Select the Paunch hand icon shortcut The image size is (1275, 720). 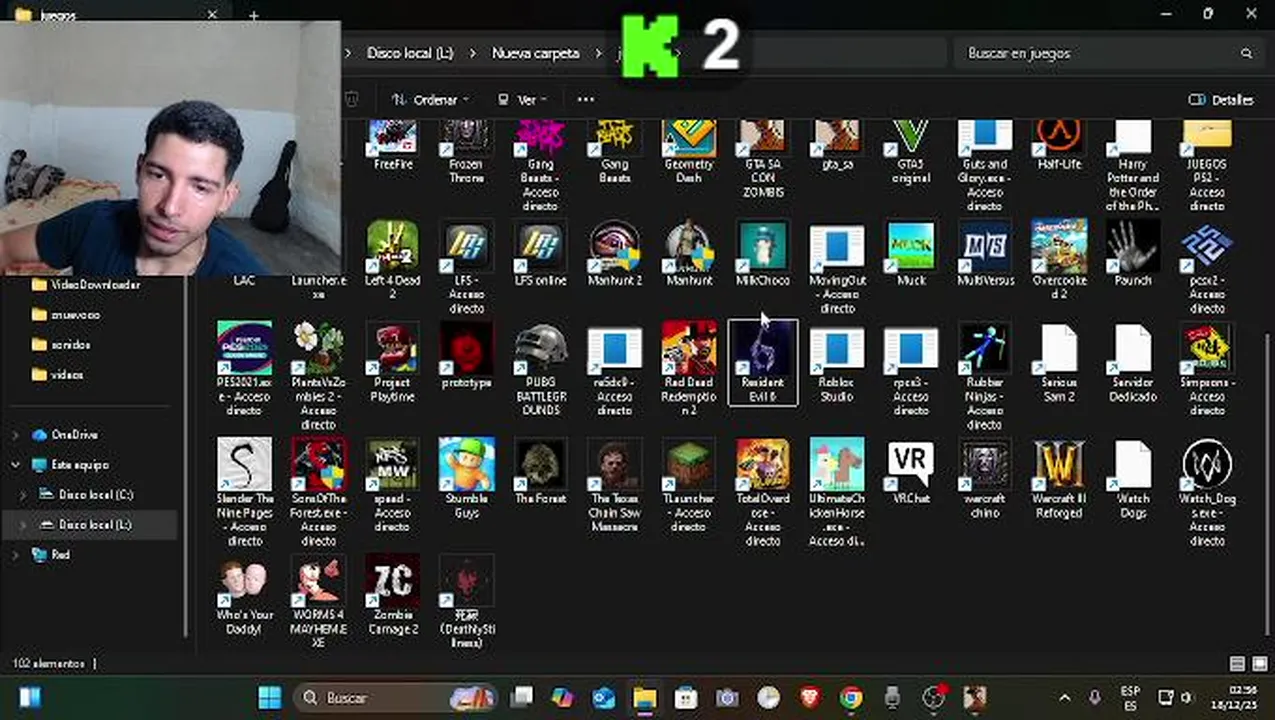(1132, 254)
